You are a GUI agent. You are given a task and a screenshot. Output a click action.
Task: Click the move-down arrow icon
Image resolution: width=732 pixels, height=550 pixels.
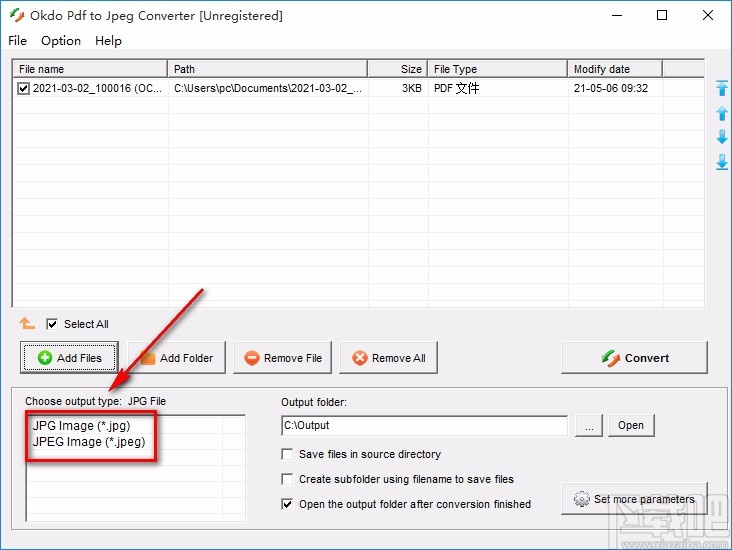pyautogui.click(x=722, y=137)
